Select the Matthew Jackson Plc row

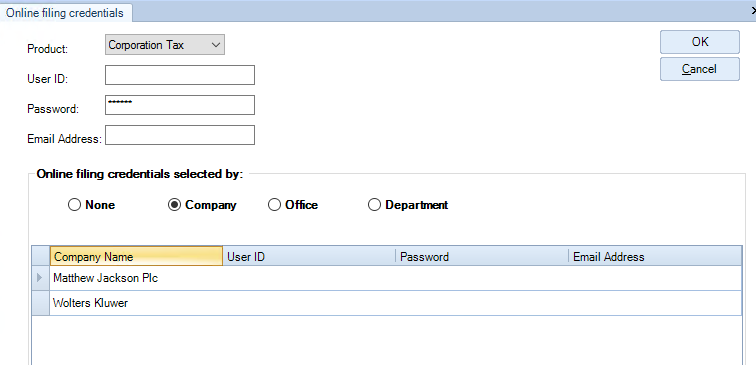[x=387, y=278]
